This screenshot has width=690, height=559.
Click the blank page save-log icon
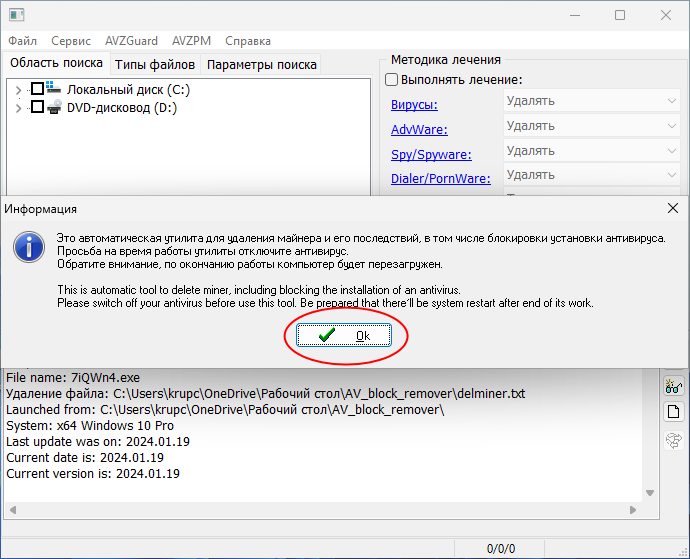[674, 412]
